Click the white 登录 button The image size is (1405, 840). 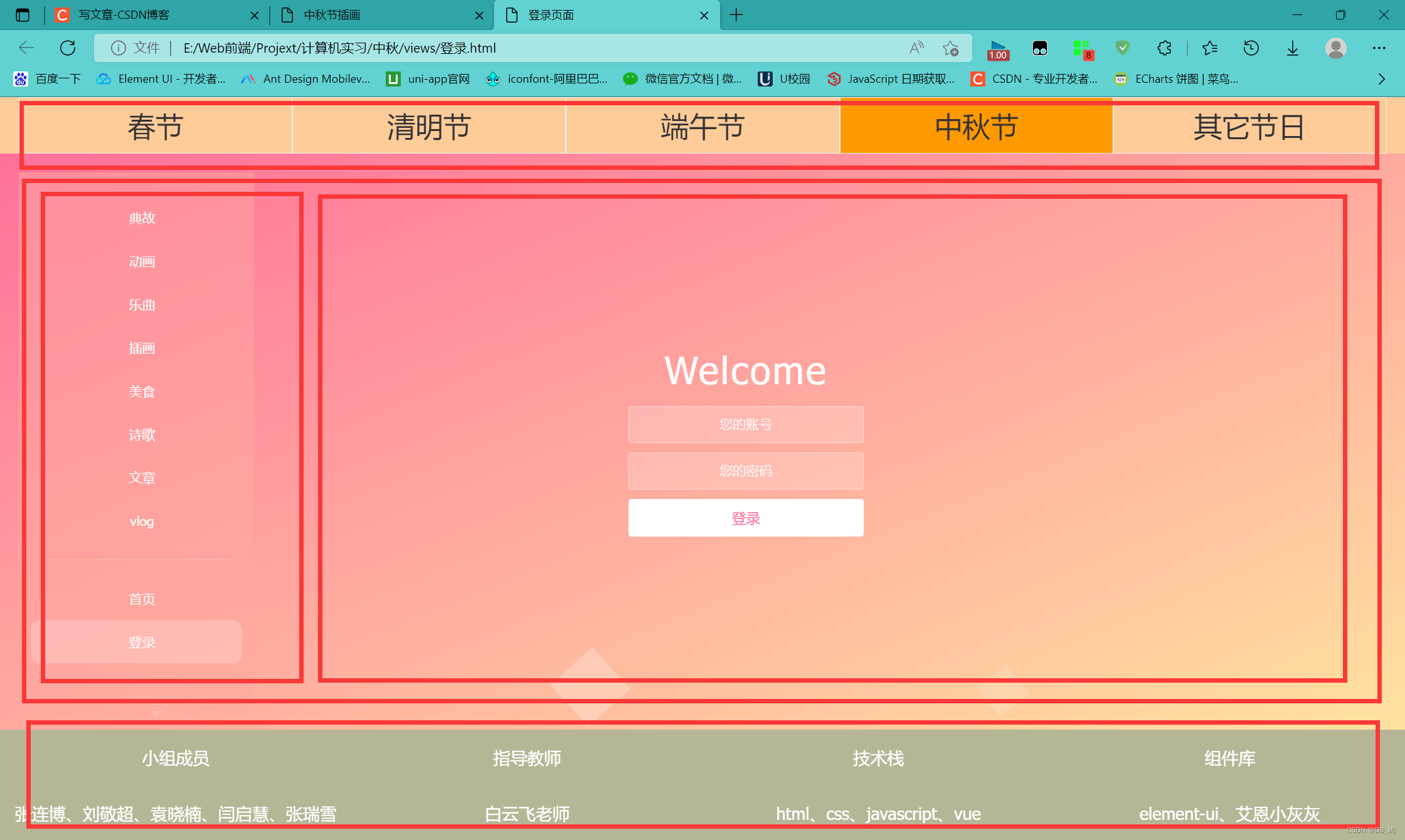[746, 518]
